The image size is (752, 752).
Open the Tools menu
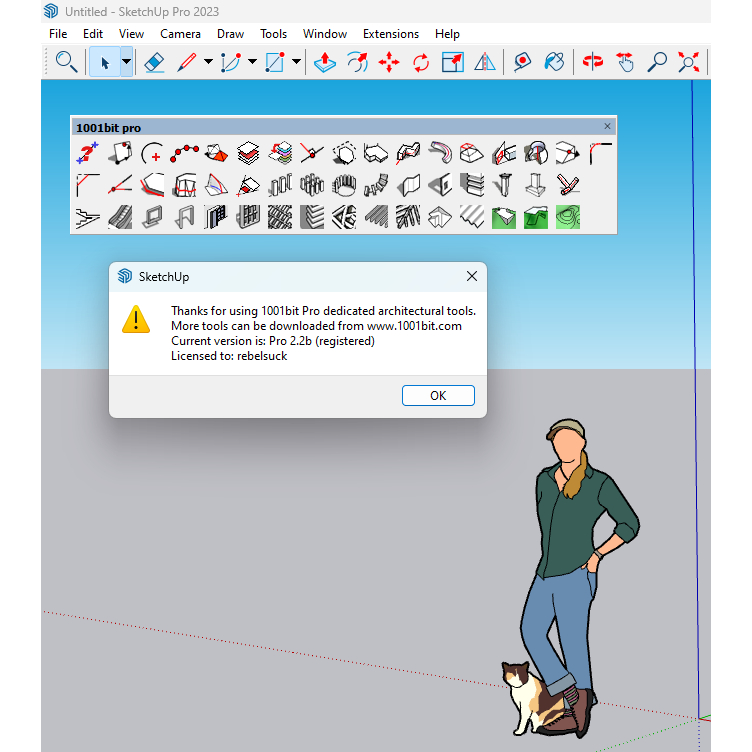click(273, 34)
